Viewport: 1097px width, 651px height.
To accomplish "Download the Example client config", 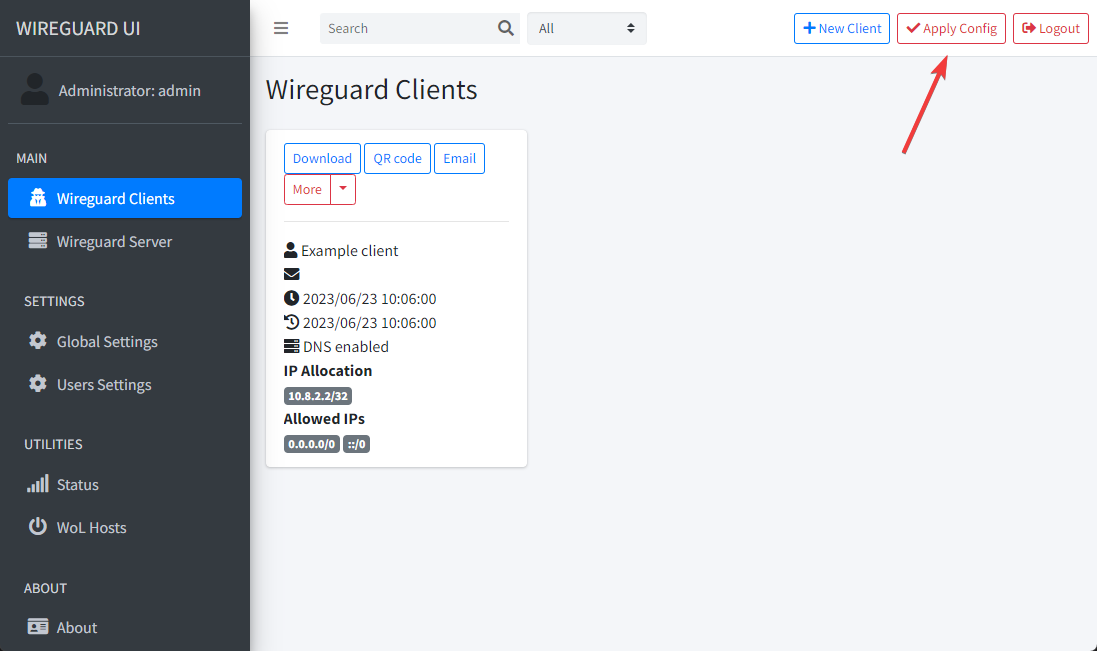I will pyautogui.click(x=323, y=158).
